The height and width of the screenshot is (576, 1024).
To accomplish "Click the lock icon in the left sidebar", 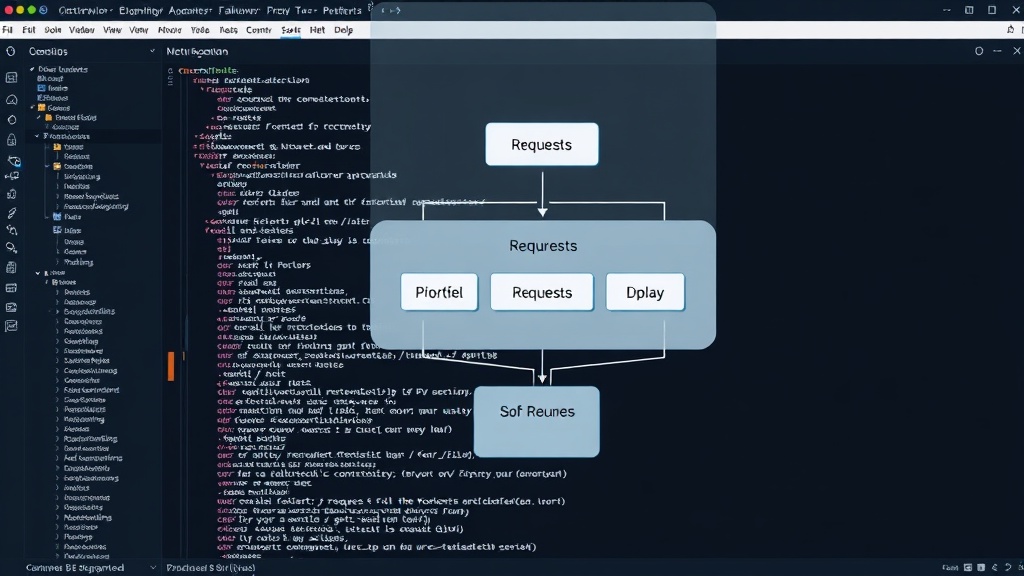I will click(x=11, y=139).
